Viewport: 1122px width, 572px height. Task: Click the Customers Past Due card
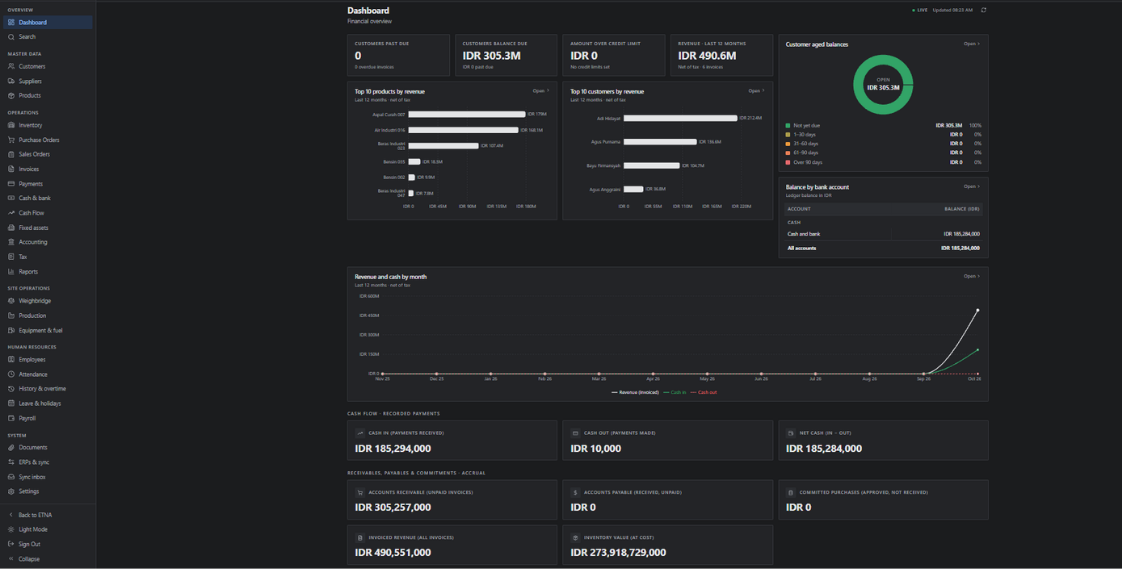click(398, 55)
